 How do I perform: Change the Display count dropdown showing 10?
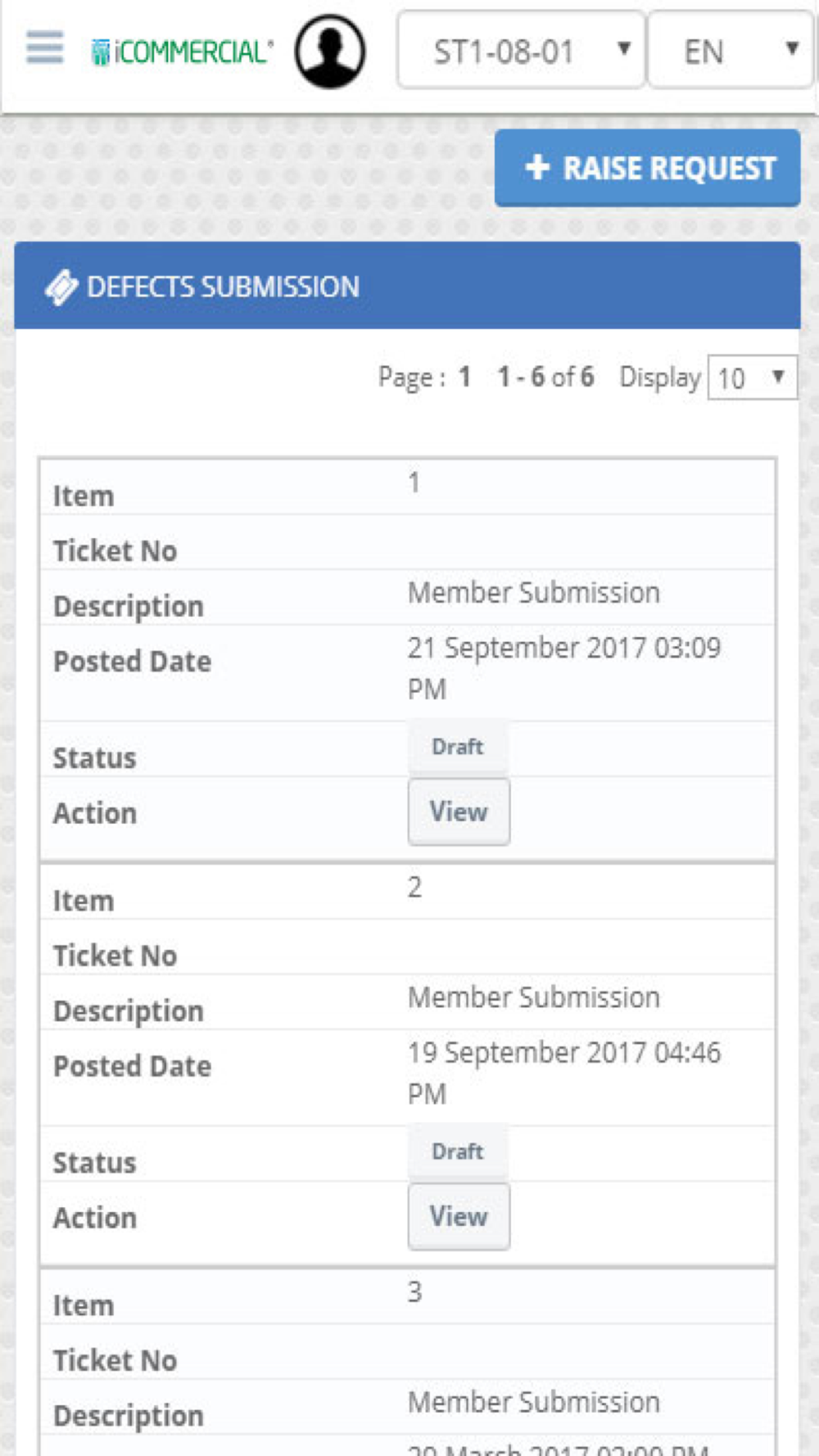(x=751, y=378)
